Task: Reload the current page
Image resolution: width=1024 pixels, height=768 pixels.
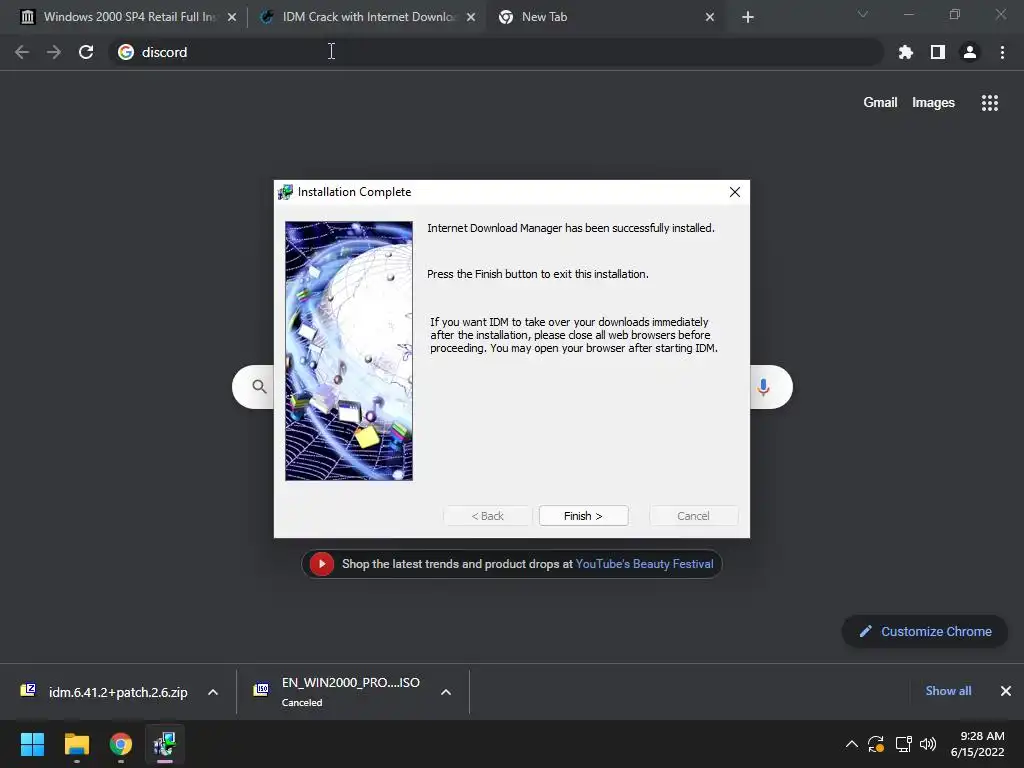Action: pyautogui.click(x=86, y=52)
